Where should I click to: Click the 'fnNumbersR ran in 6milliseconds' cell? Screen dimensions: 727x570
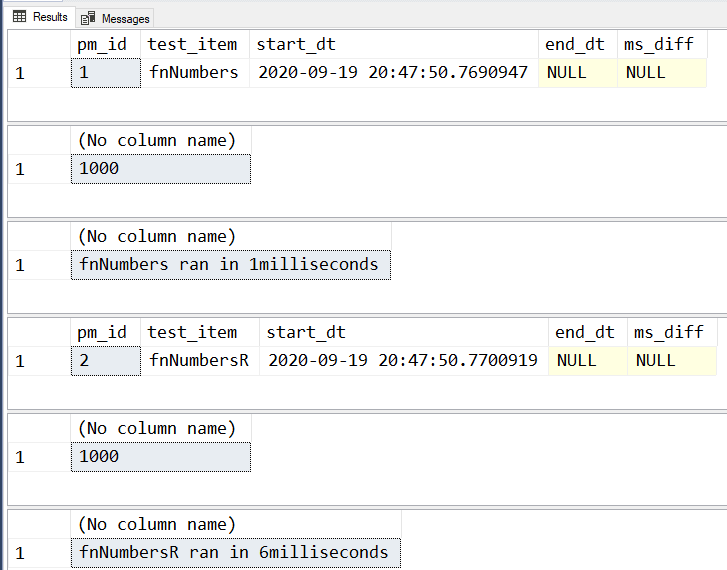coord(234,552)
